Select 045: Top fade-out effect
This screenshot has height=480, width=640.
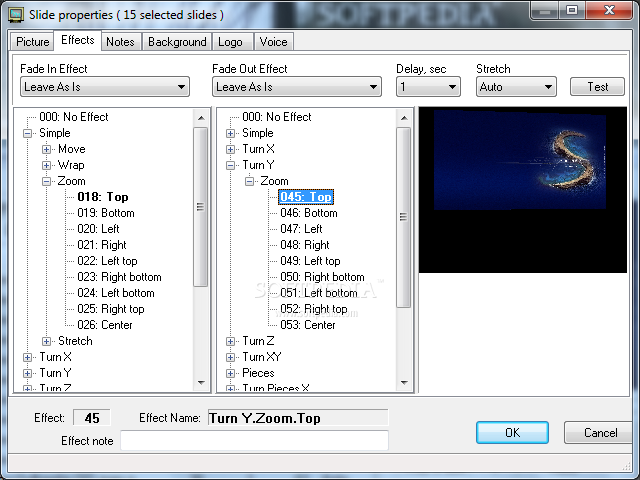[x=306, y=197]
